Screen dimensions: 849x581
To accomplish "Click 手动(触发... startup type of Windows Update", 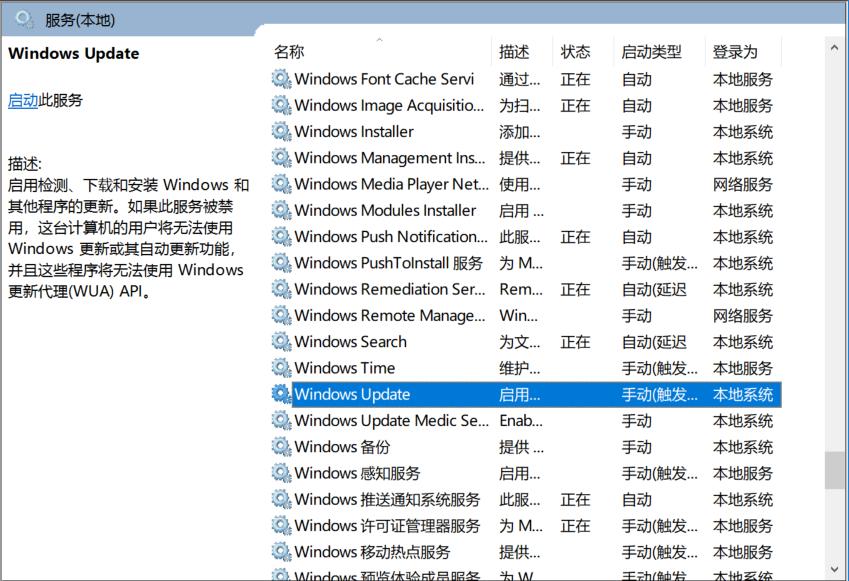I will point(659,394).
